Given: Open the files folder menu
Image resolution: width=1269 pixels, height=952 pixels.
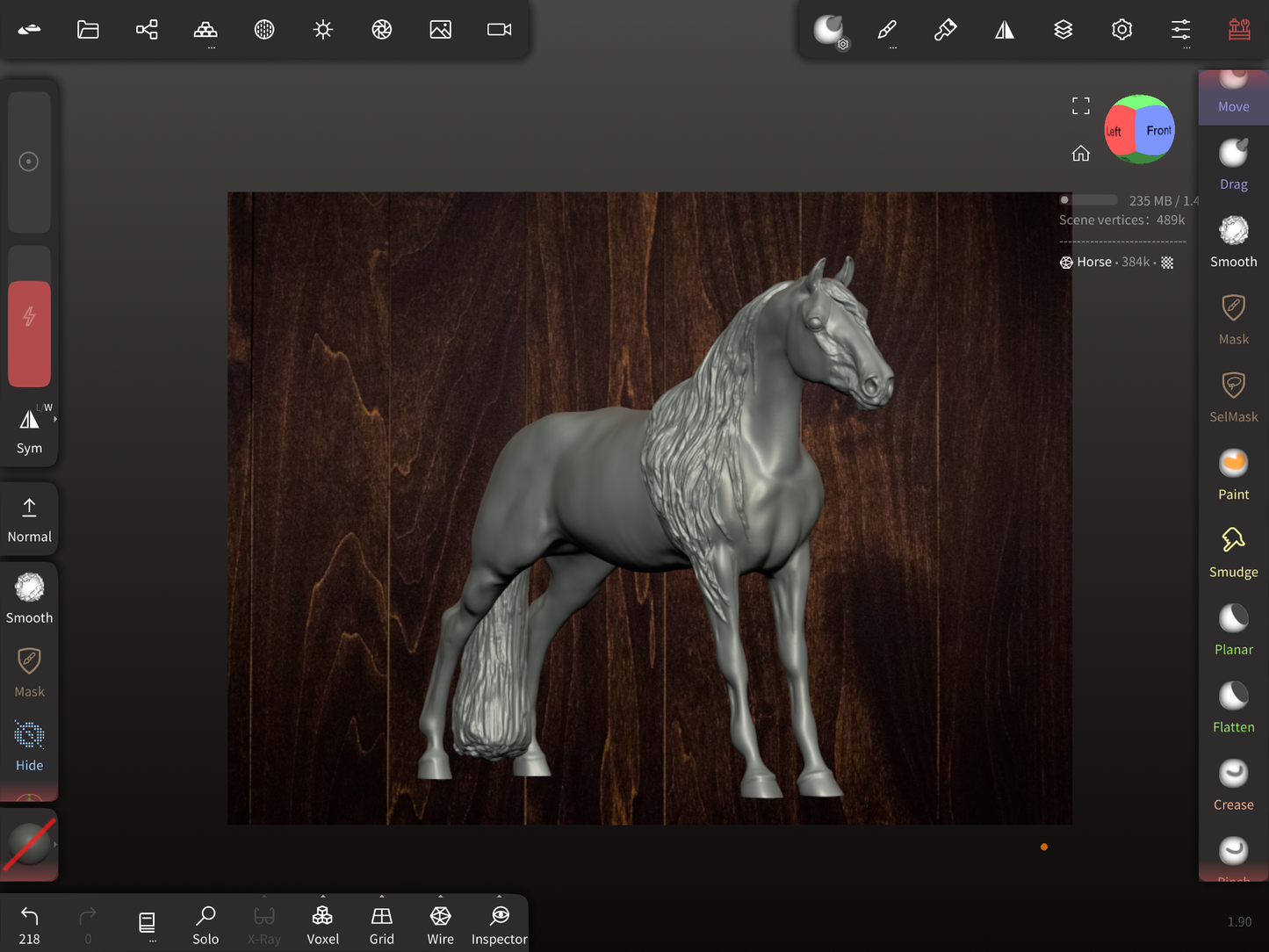Looking at the screenshot, I should click(x=88, y=30).
